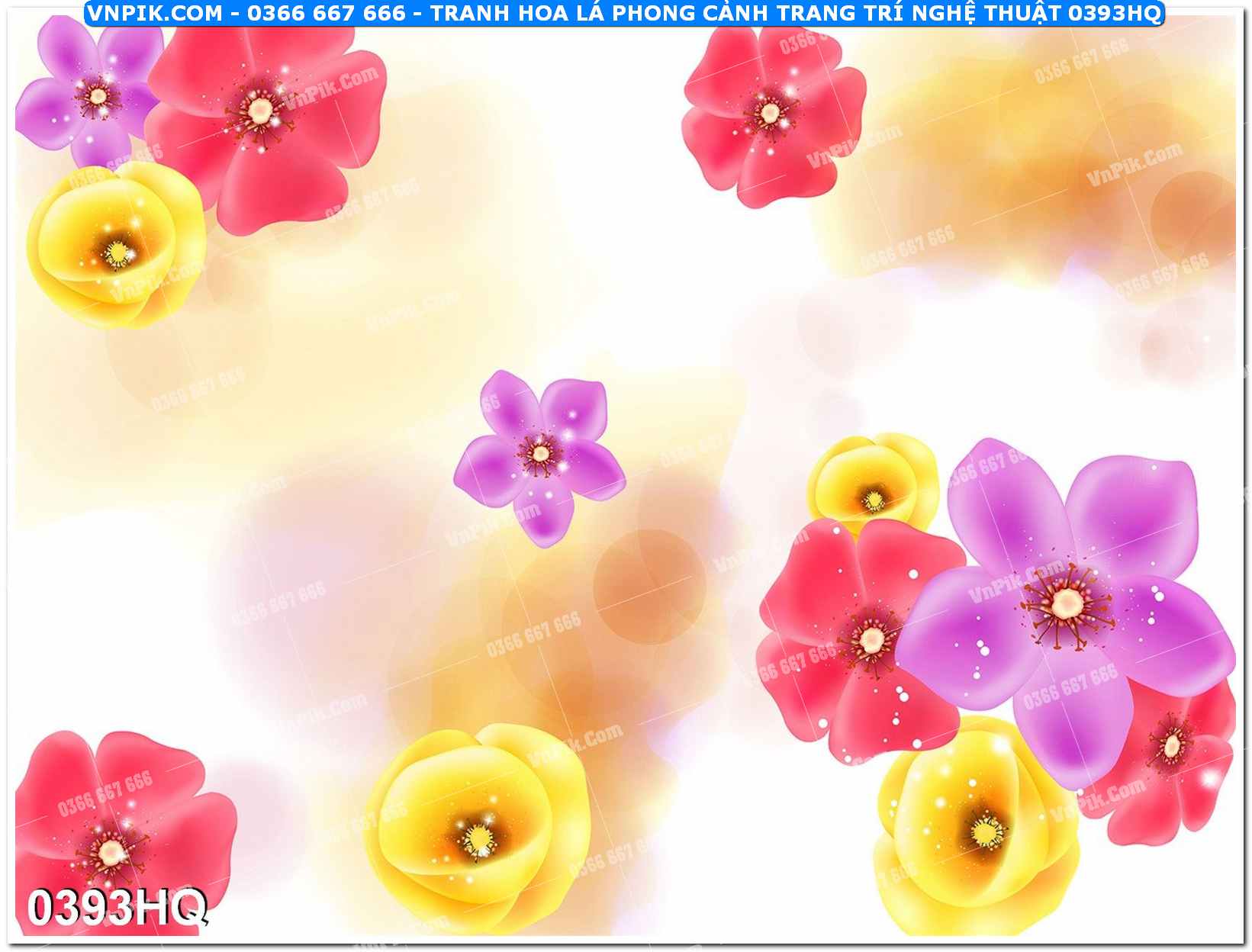Image resolution: width=1252 pixels, height=952 pixels.
Task: Click the large white 0393HQ label over the image
Action: click(117, 908)
